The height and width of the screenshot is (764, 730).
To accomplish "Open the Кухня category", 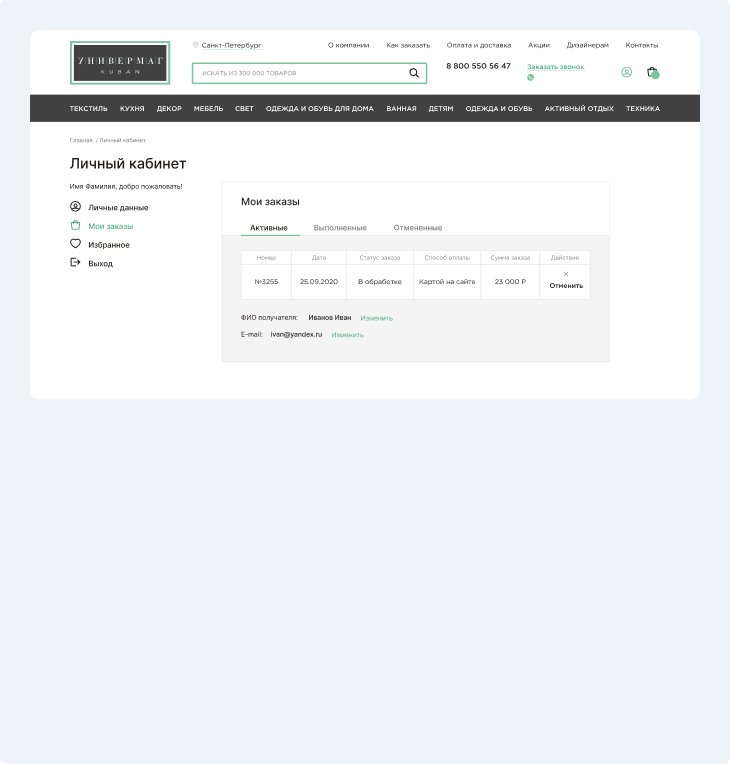I will (x=132, y=109).
